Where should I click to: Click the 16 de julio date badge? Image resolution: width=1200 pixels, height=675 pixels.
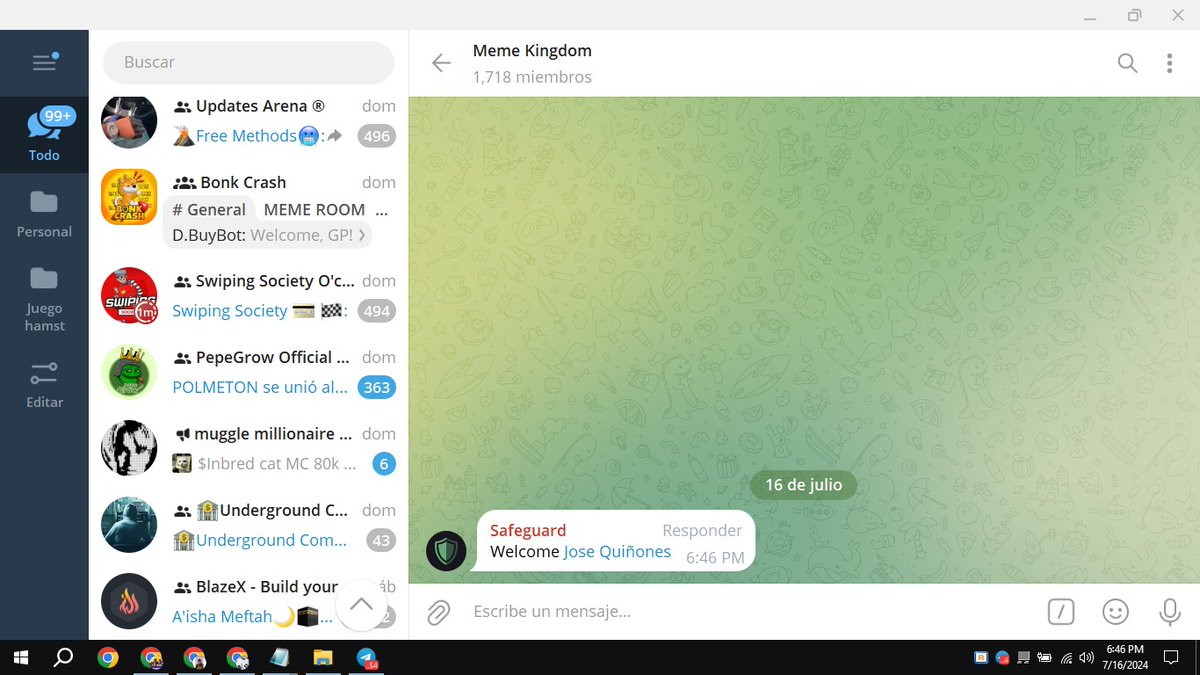pos(804,484)
